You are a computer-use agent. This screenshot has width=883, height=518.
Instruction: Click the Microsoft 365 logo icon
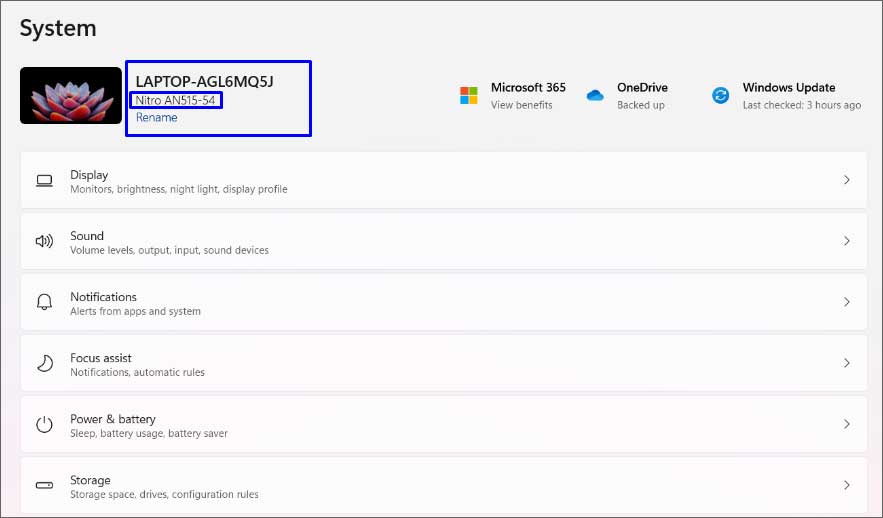click(x=469, y=96)
